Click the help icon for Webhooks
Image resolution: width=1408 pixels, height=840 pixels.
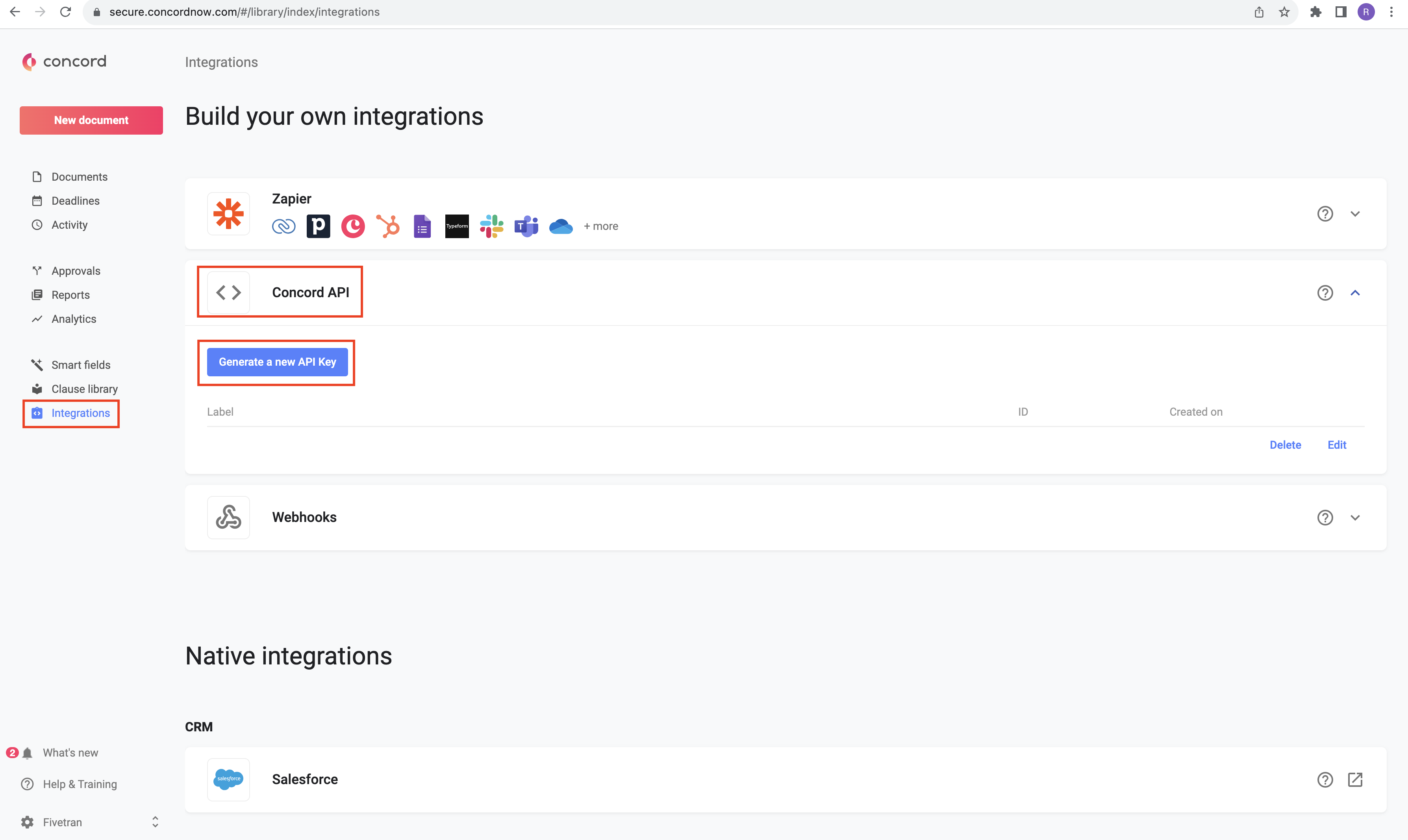click(1325, 517)
